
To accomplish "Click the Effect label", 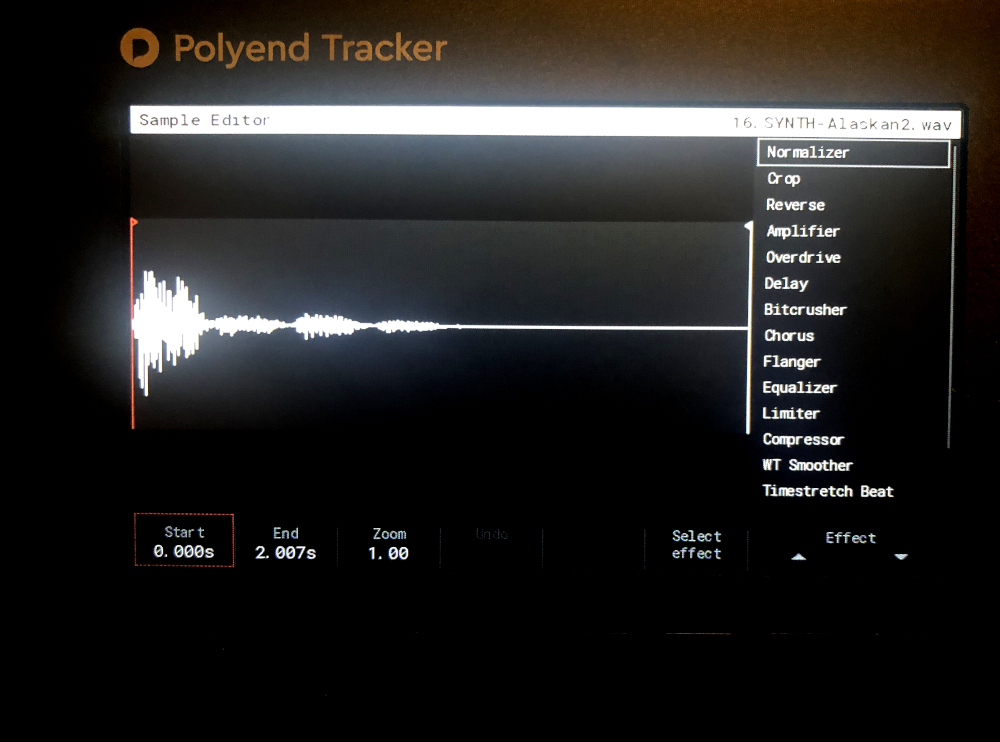I will pyautogui.click(x=850, y=538).
